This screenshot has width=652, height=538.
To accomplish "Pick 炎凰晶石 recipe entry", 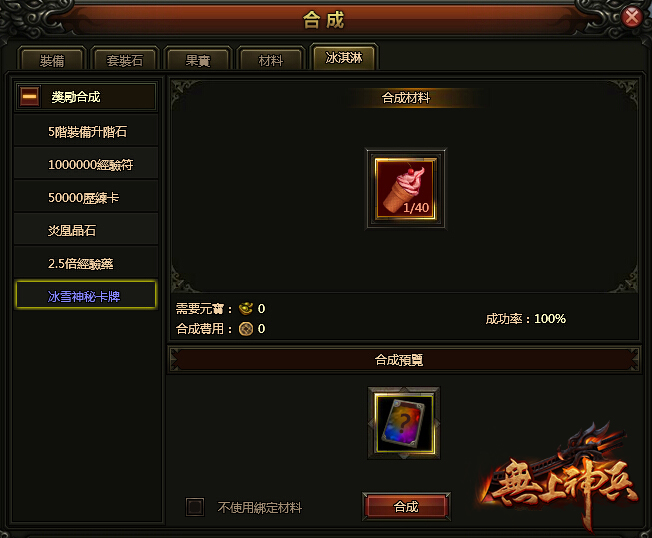I will pos(86,230).
